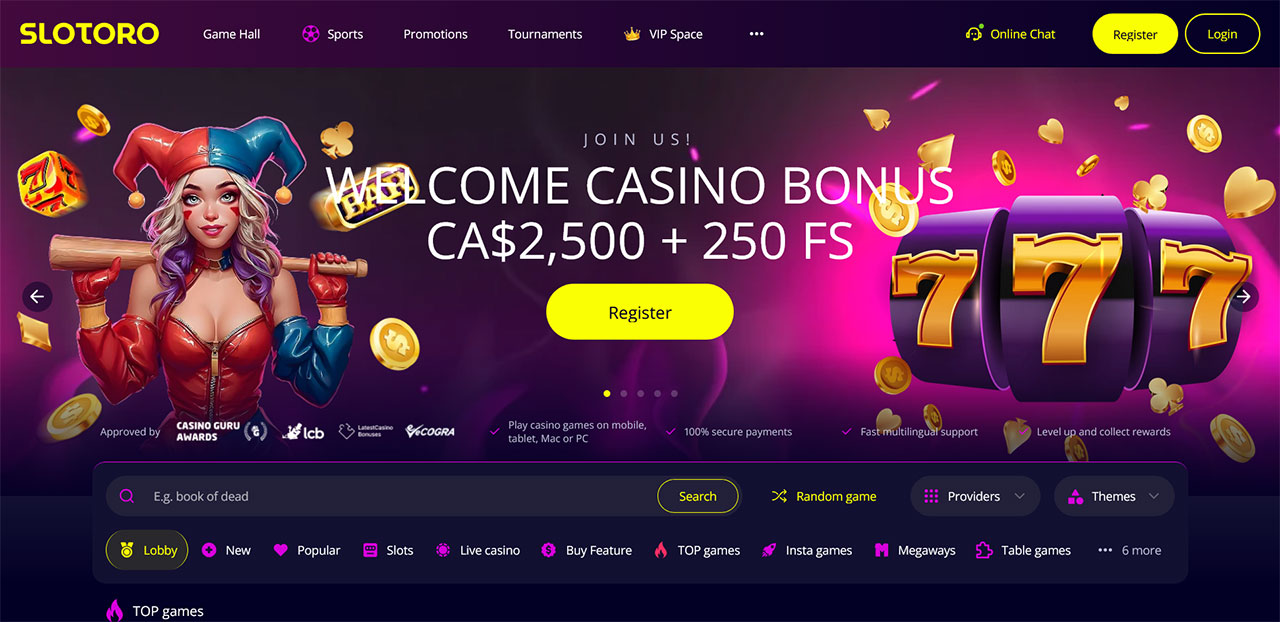Click the Random game shuffle icon
The height and width of the screenshot is (622, 1280).
point(779,496)
